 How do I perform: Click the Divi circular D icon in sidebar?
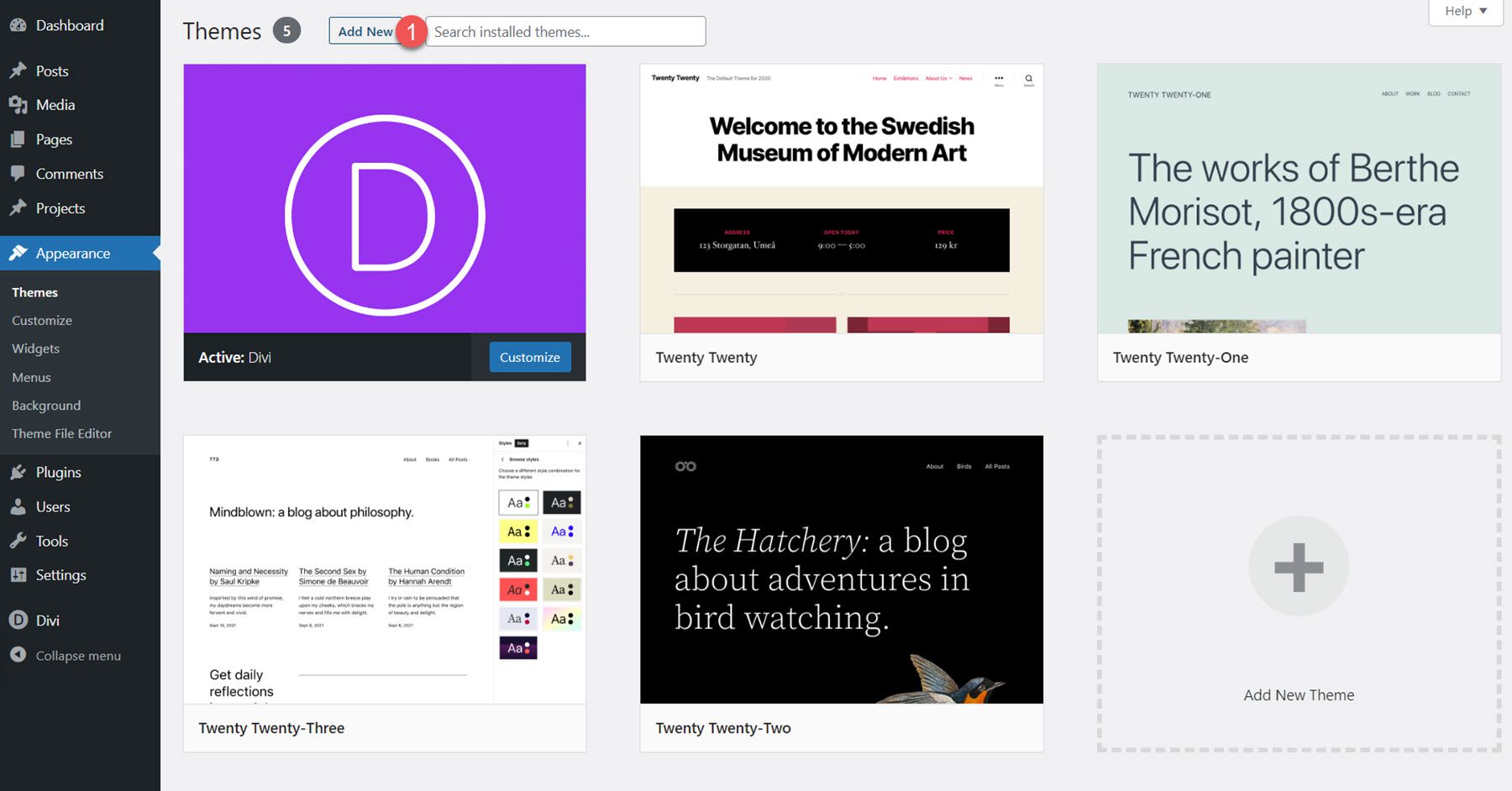(x=18, y=621)
